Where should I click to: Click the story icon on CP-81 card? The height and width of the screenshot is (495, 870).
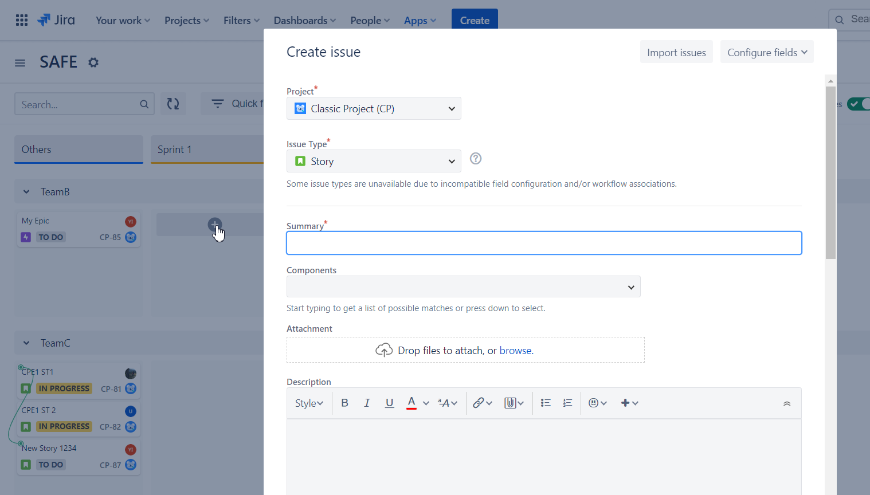(26, 388)
